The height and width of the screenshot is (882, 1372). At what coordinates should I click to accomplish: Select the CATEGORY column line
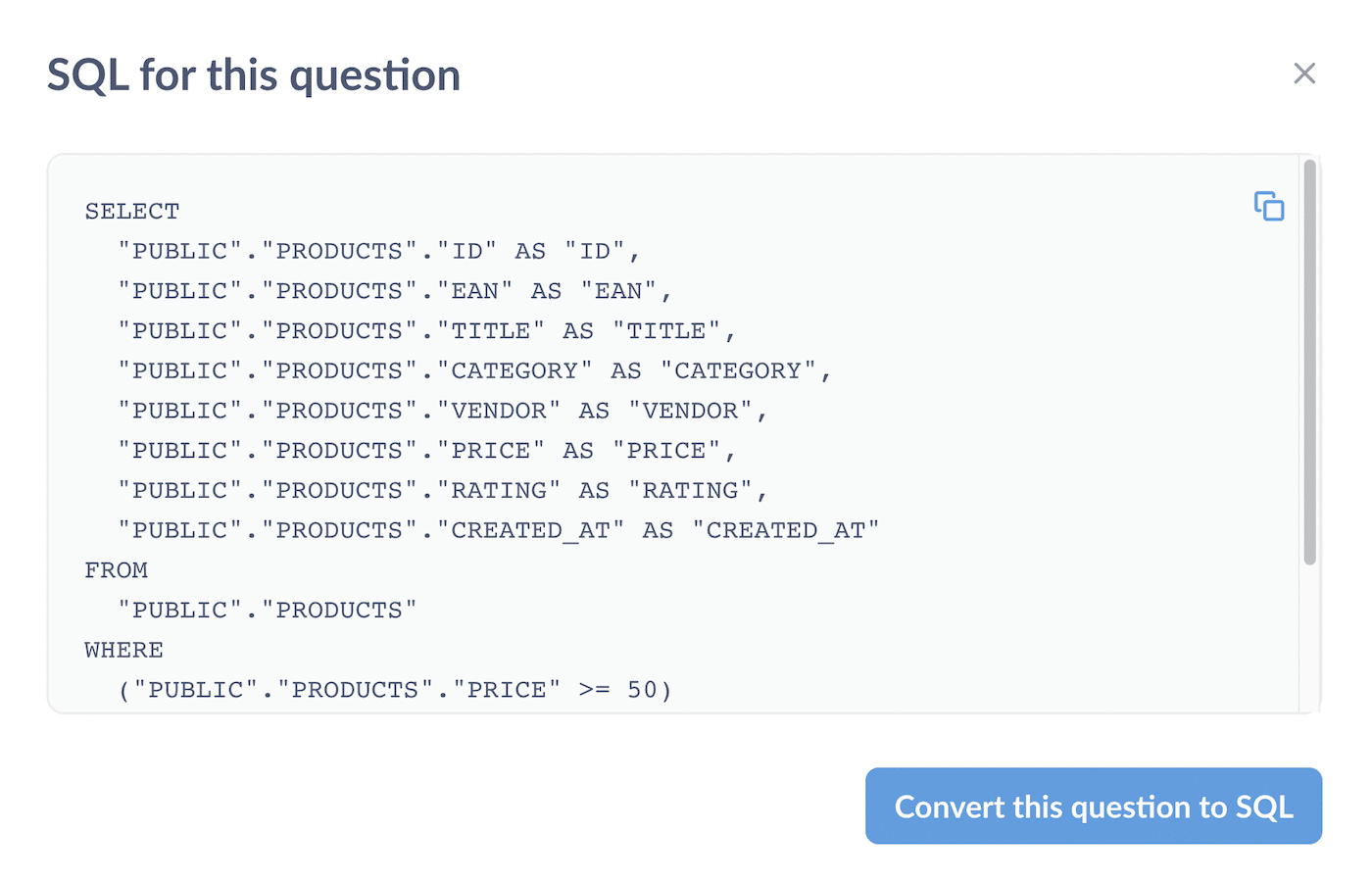pyautogui.click(x=474, y=369)
